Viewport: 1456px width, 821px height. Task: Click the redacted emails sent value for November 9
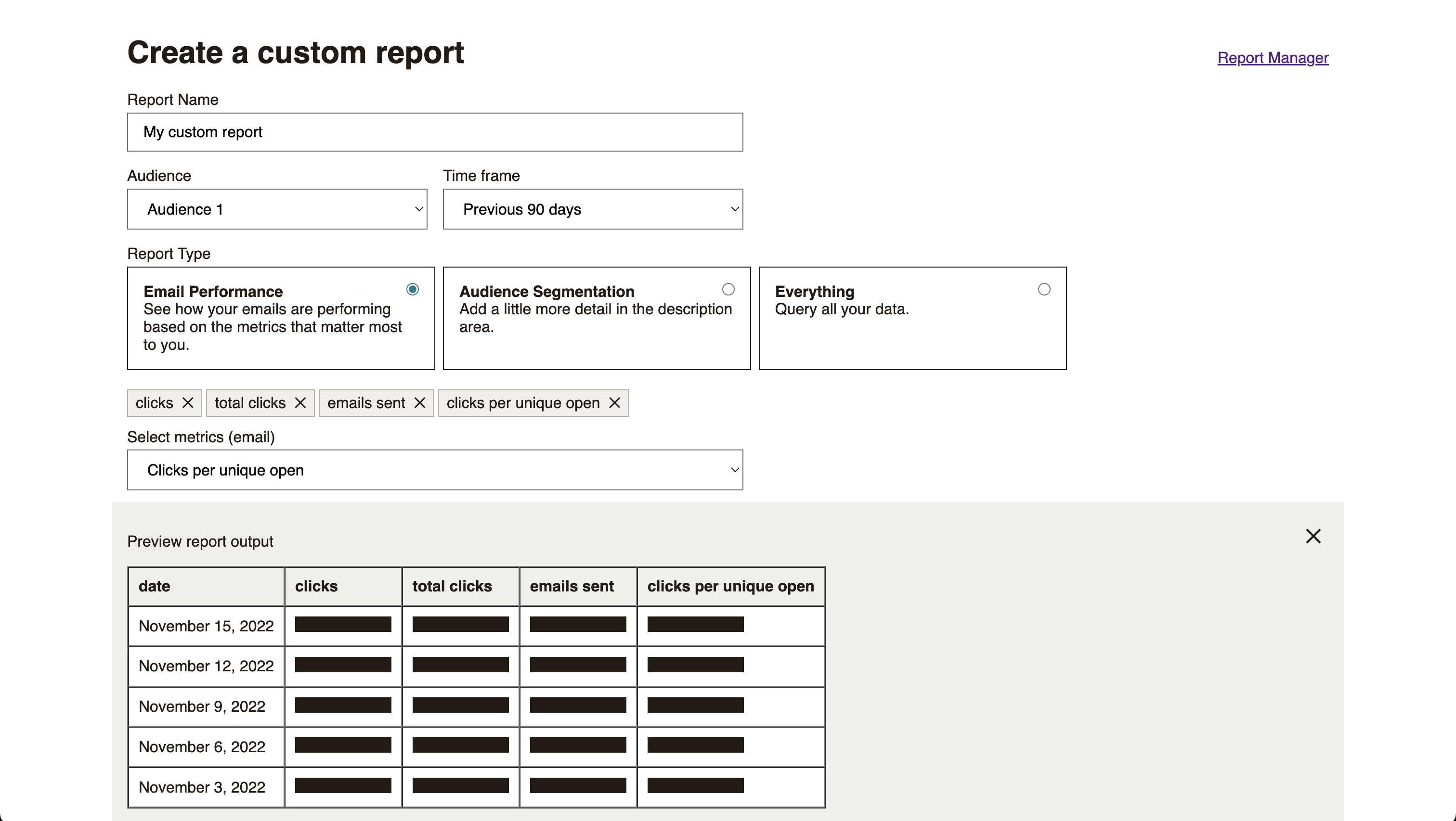pos(578,705)
